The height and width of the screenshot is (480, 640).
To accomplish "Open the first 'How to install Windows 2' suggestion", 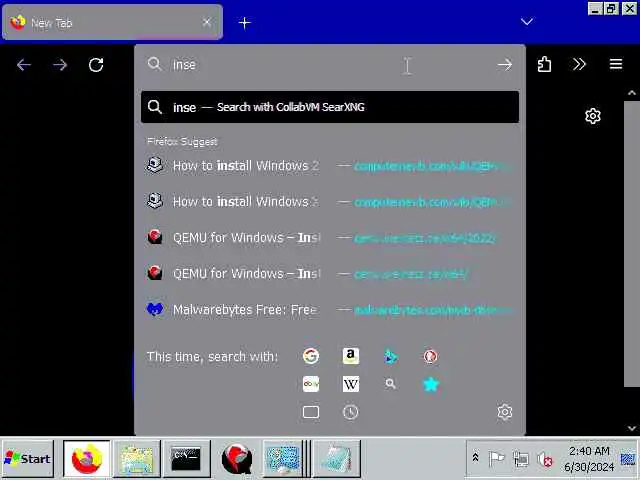I will tap(330, 166).
